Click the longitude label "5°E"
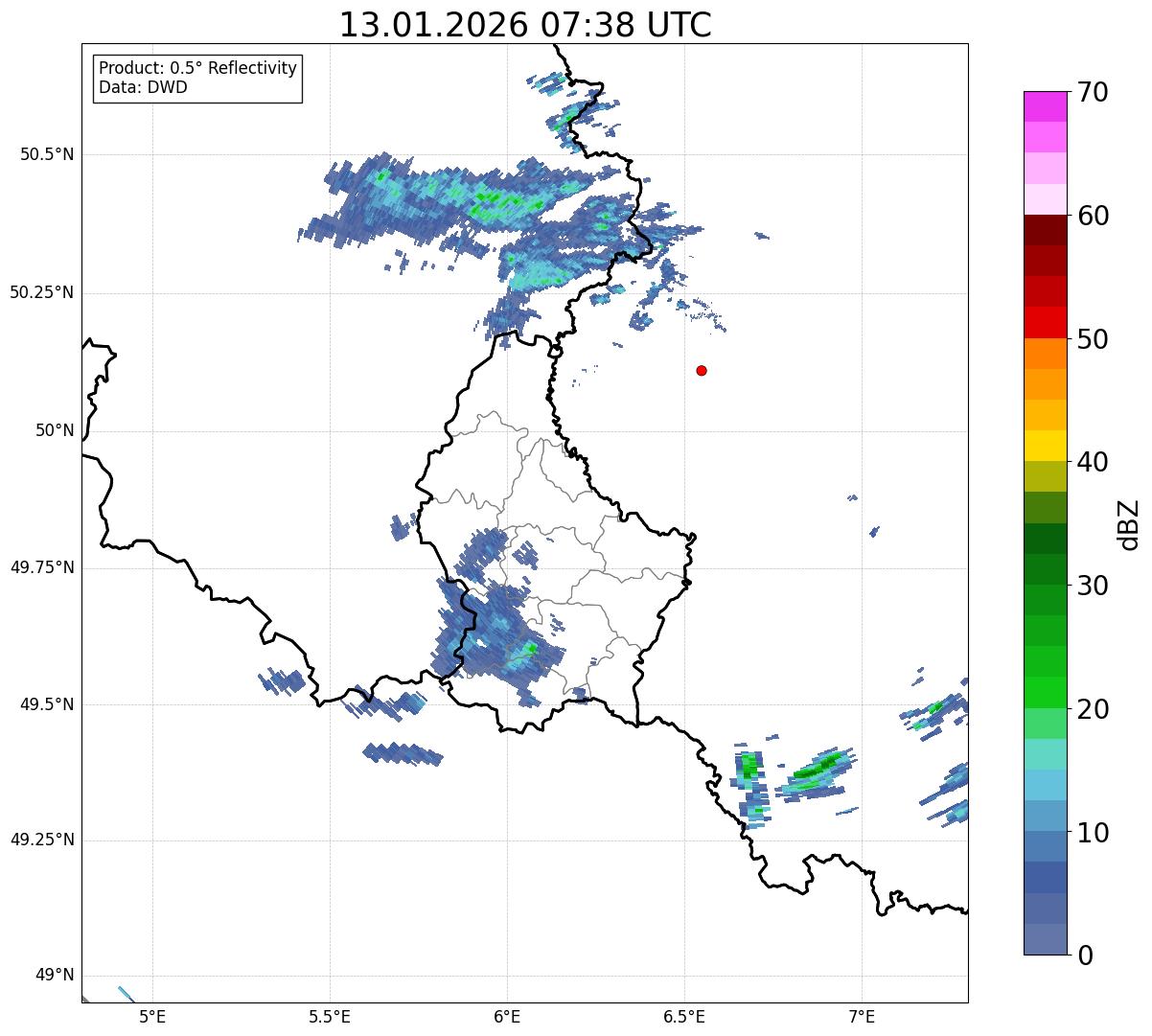1152x1036 pixels. click(x=152, y=1017)
